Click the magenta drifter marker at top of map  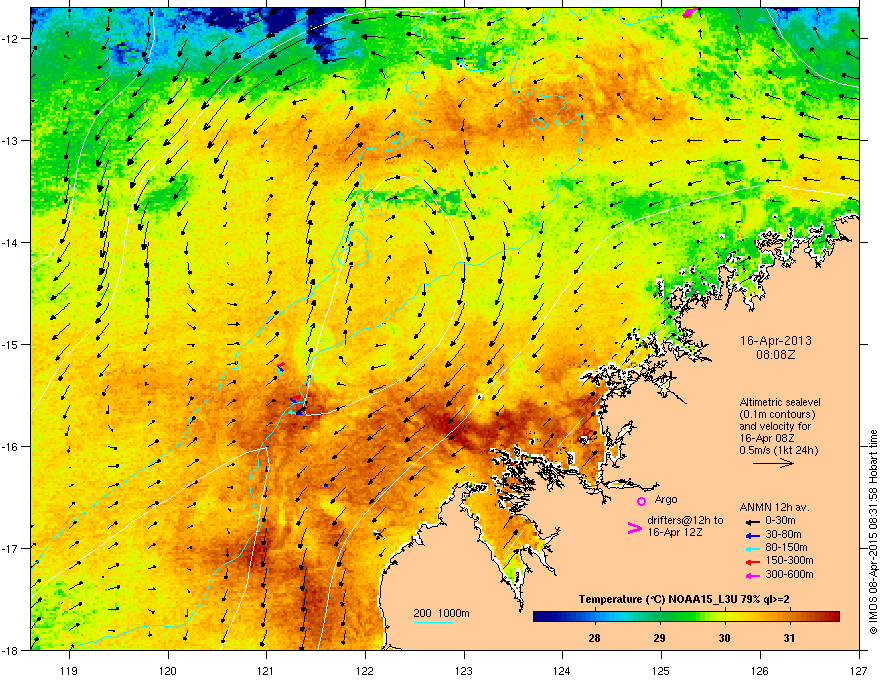point(690,12)
